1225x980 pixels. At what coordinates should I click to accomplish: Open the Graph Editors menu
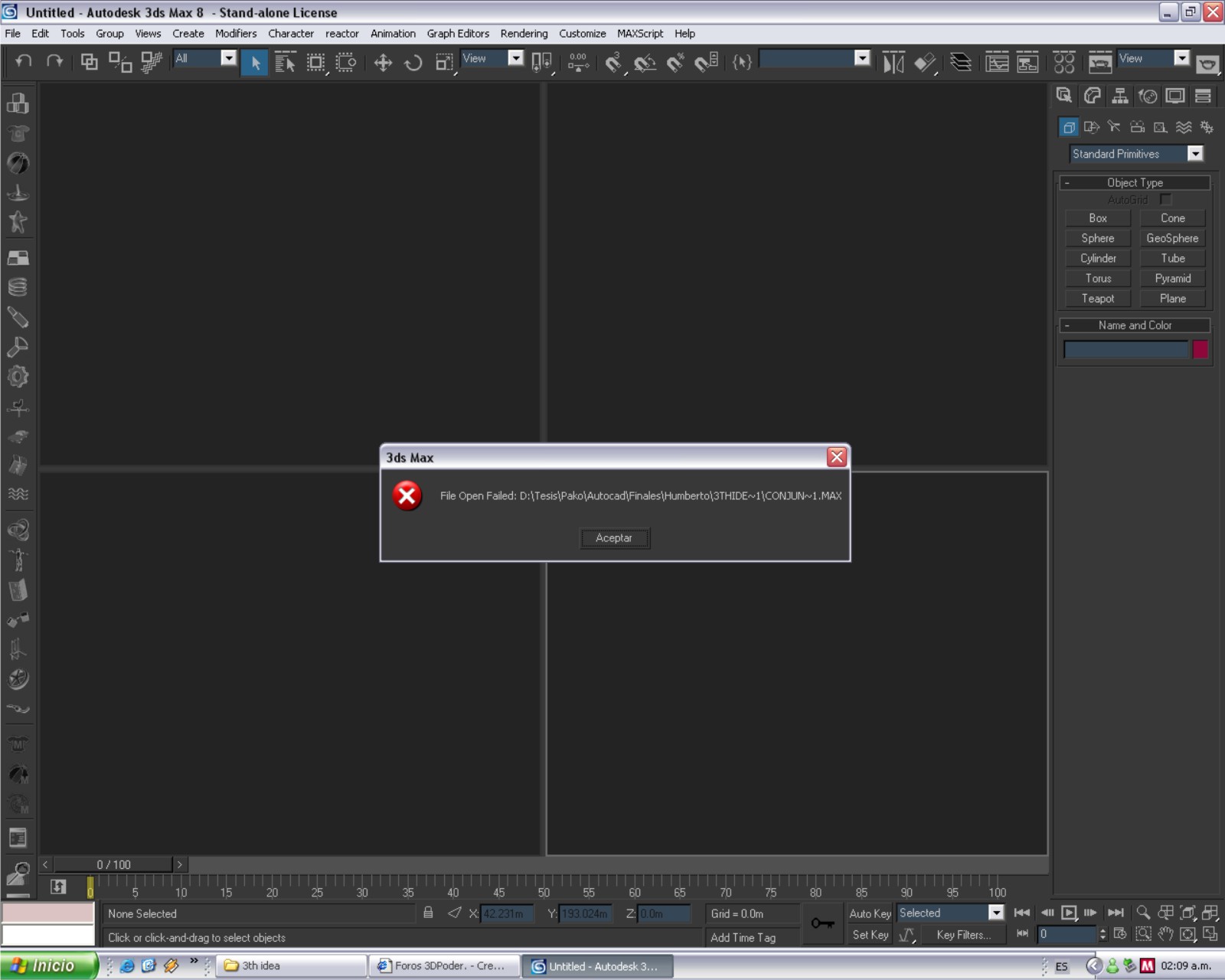[x=458, y=34]
